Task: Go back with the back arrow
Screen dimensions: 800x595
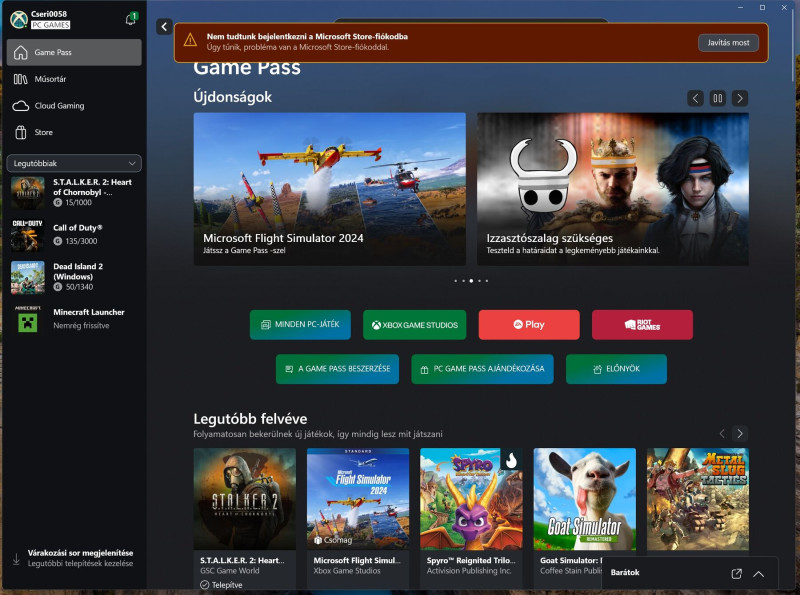Action: point(164,27)
